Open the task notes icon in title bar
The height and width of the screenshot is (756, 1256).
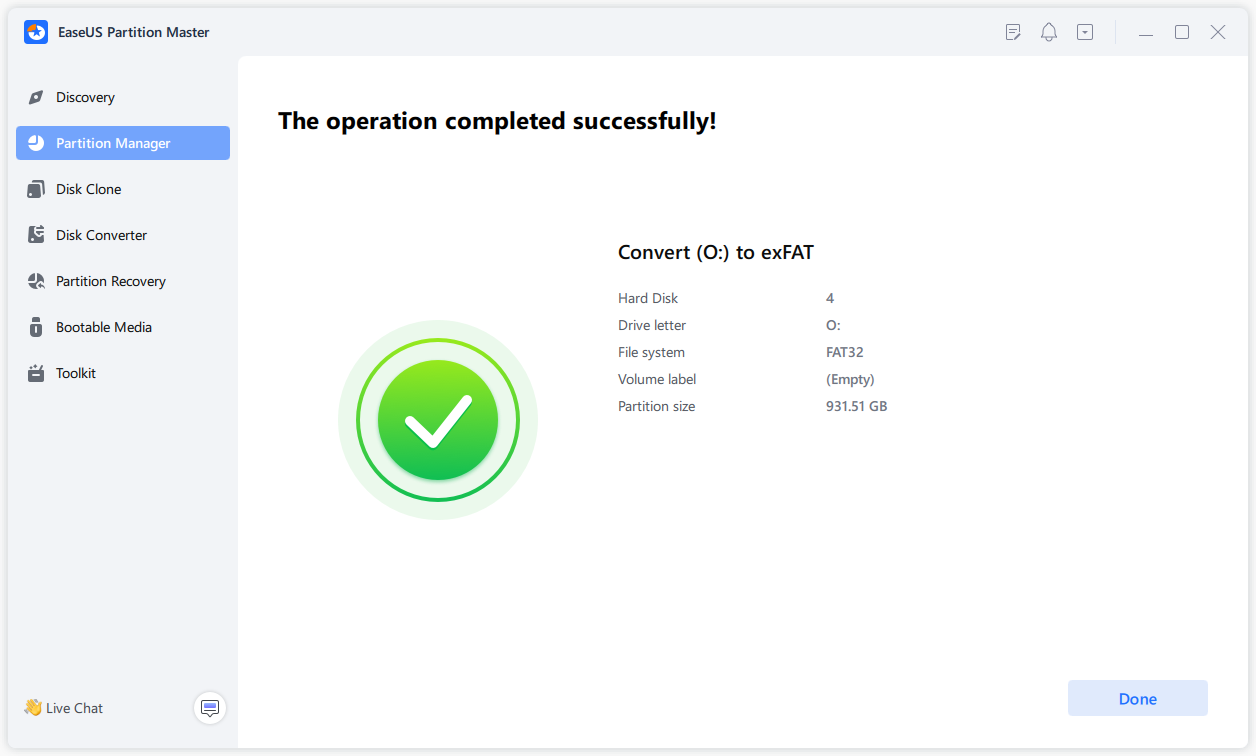(1013, 32)
